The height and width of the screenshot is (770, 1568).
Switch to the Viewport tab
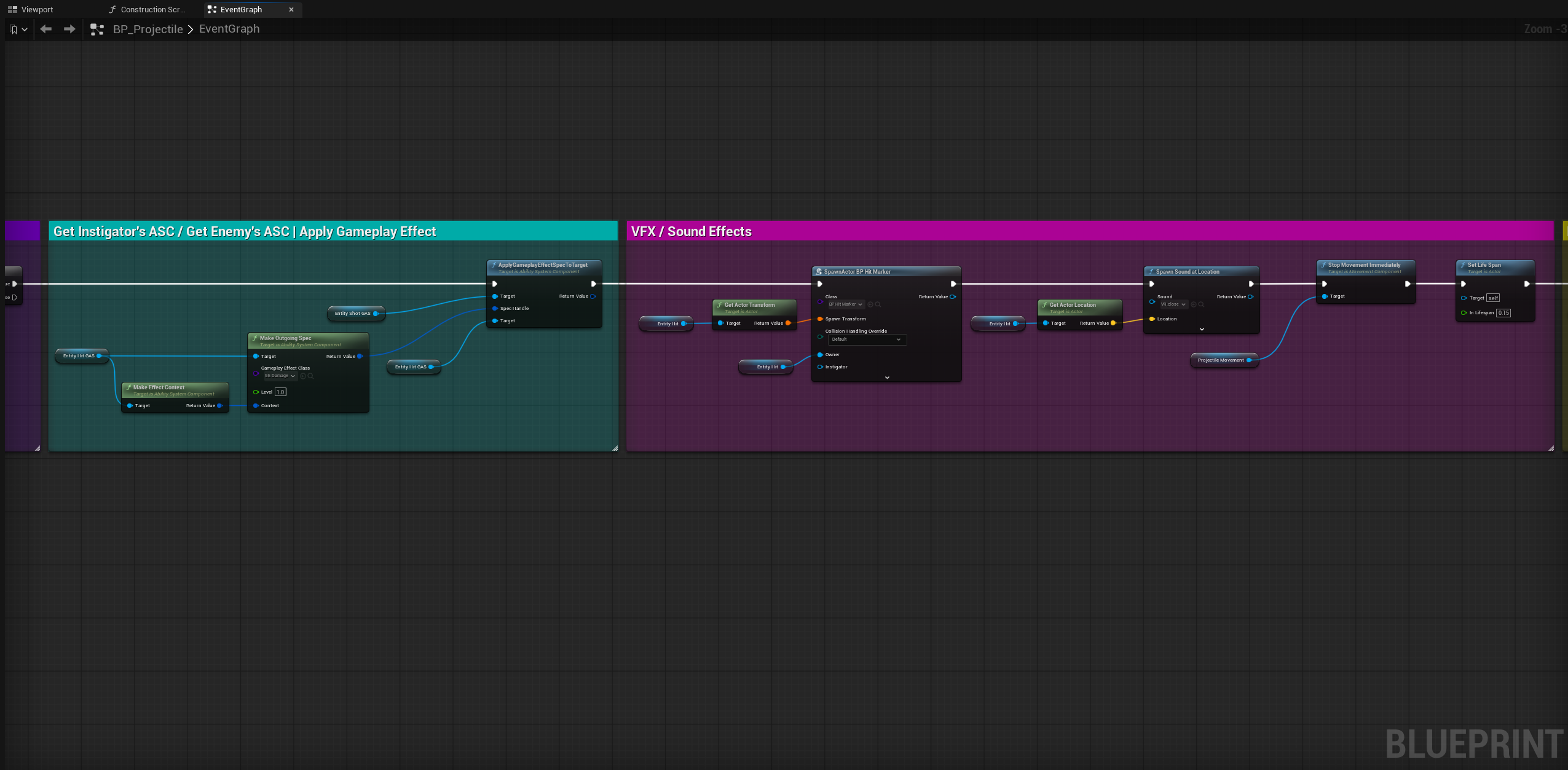pos(31,9)
